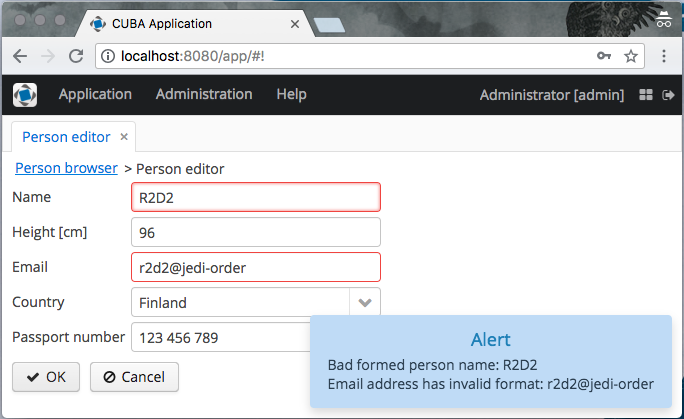Click the logout arrow icon
Screen dimensions: 684x419
[668, 95]
